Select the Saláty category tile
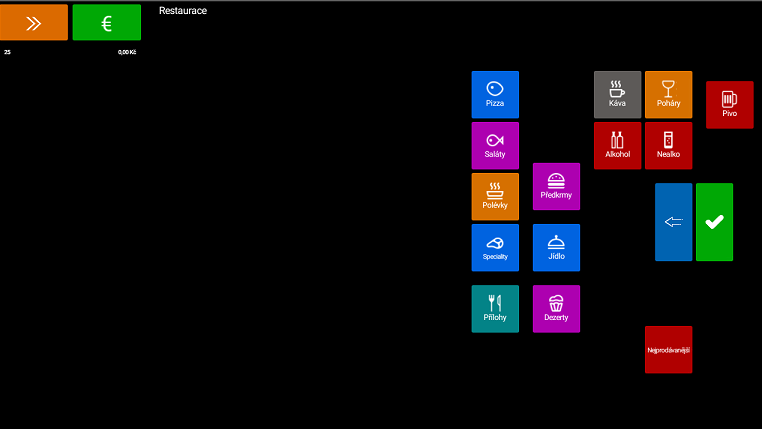The height and width of the screenshot is (429, 762). point(495,146)
